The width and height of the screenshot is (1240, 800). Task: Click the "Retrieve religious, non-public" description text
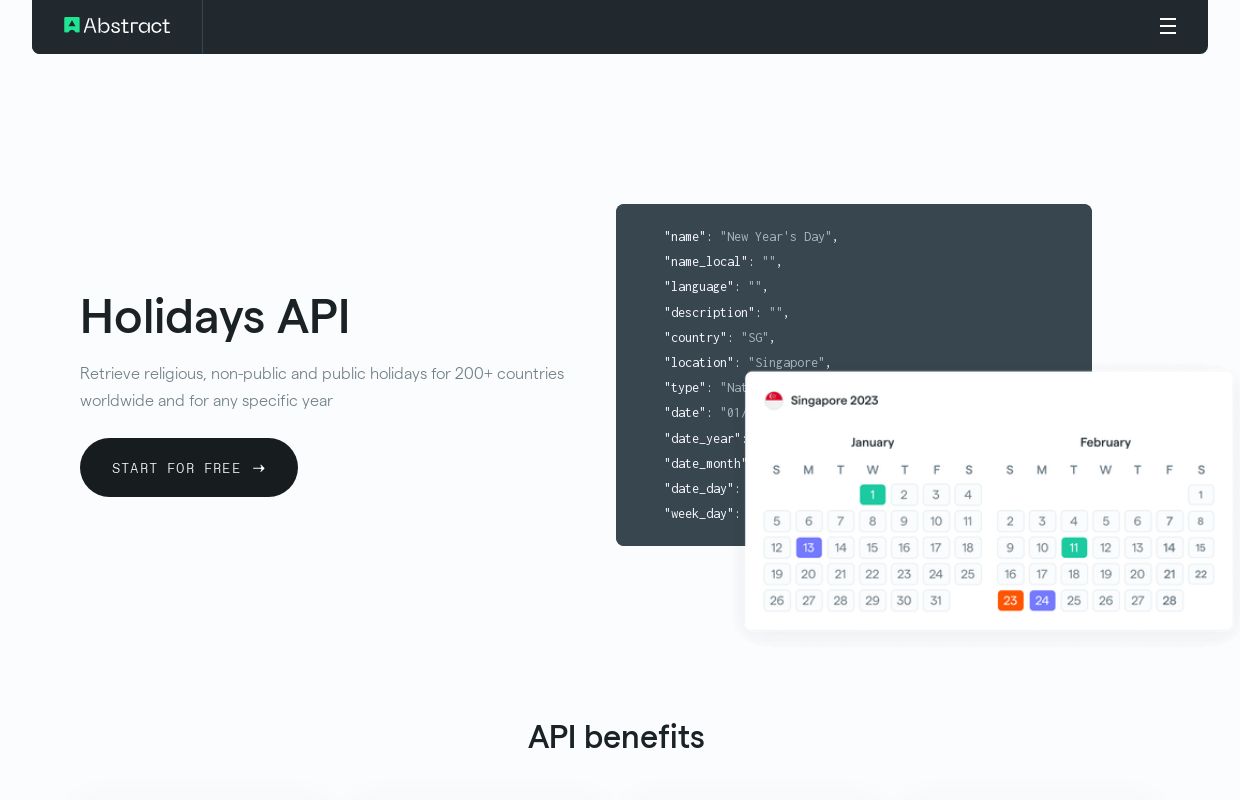click(322, 387)
